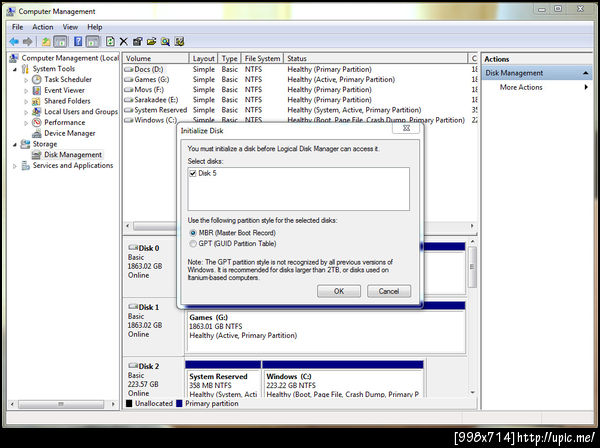Click the open folder toolbar icon
600x448 pixels.
[152, 41]
